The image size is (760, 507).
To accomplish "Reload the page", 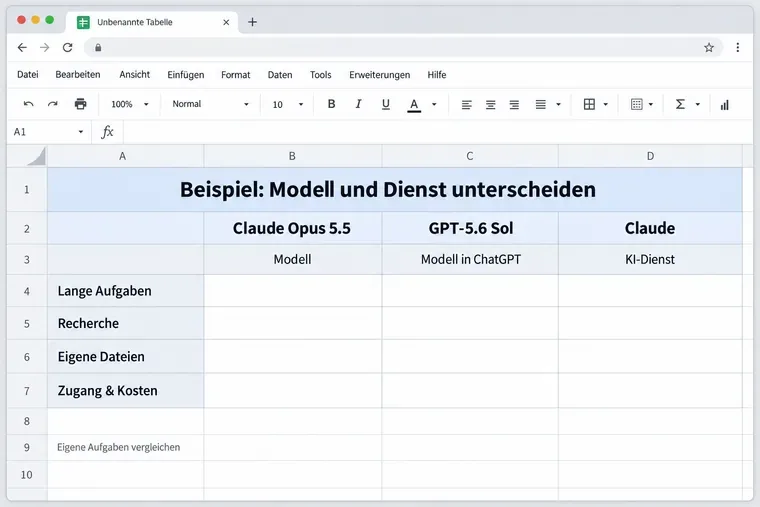I will (x=67, y=48).
